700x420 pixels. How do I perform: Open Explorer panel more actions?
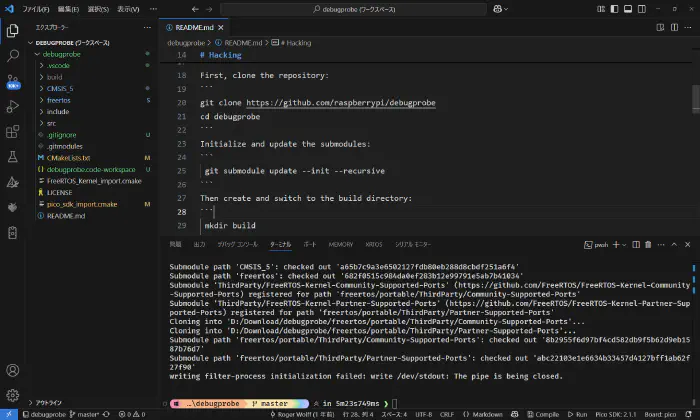click(x=147, y=28)
